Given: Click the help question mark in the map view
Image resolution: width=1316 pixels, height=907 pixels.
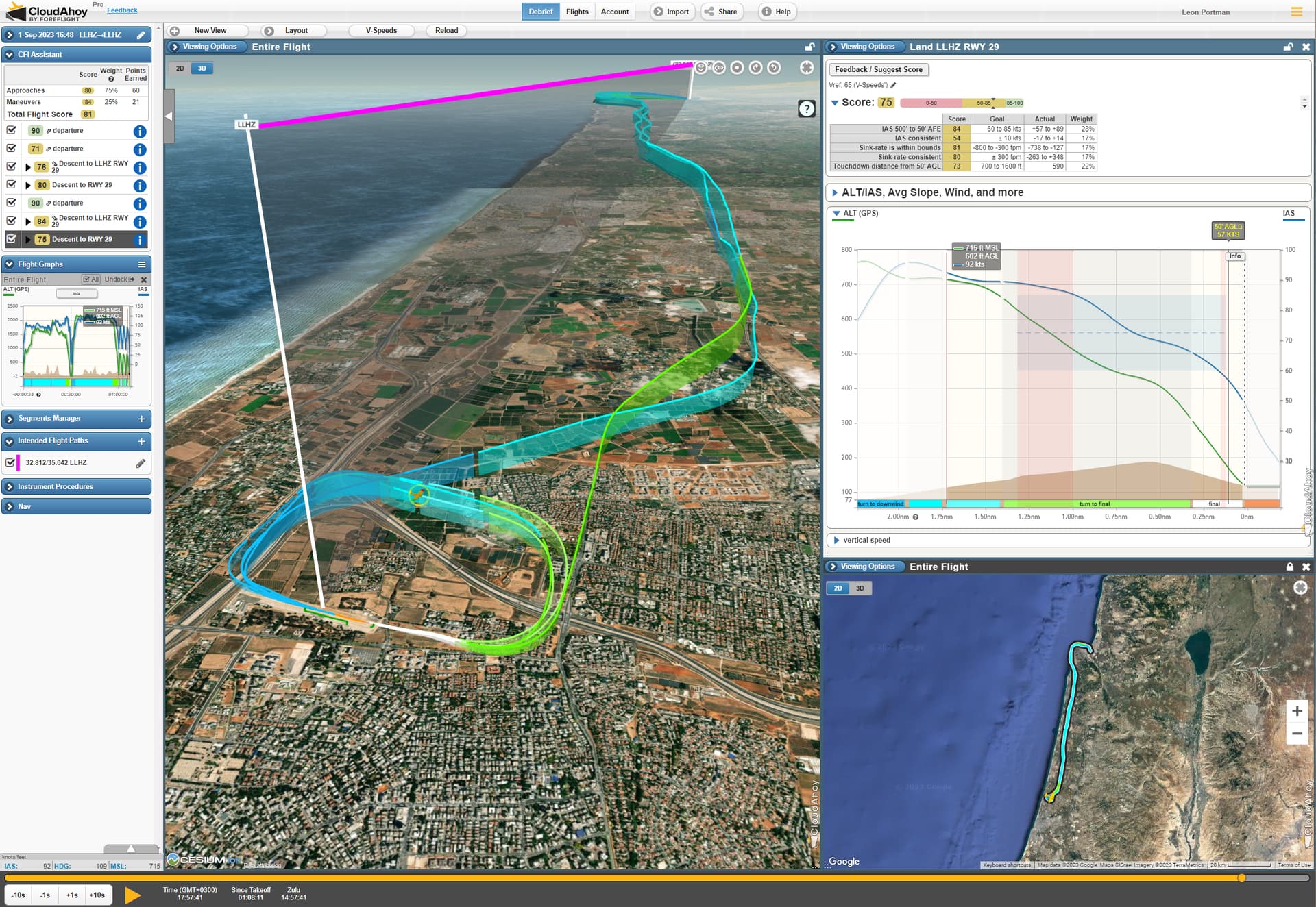Looking at the screenshot, I should [807, 108].
